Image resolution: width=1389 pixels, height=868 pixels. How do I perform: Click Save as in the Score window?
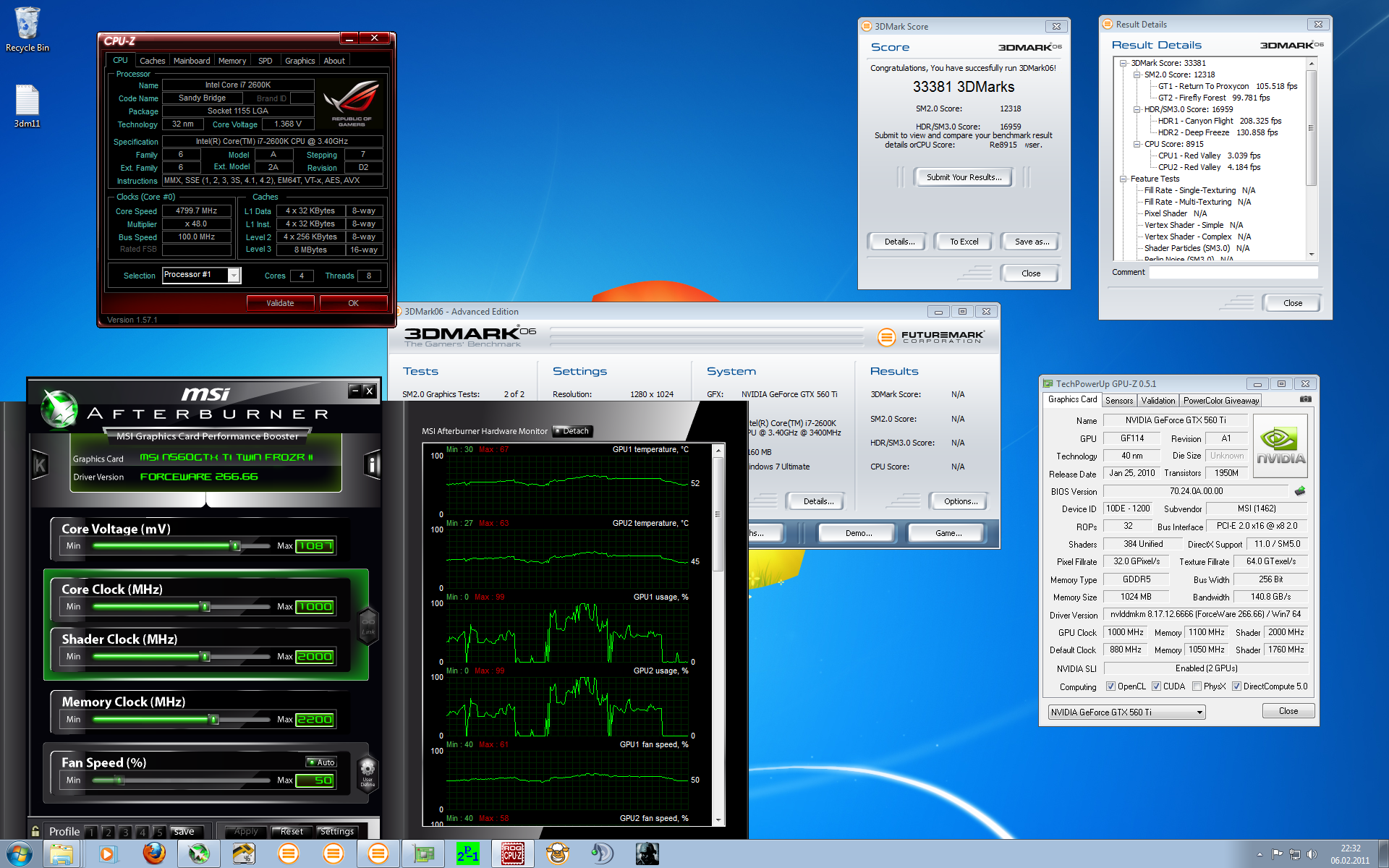point(1031,242)
